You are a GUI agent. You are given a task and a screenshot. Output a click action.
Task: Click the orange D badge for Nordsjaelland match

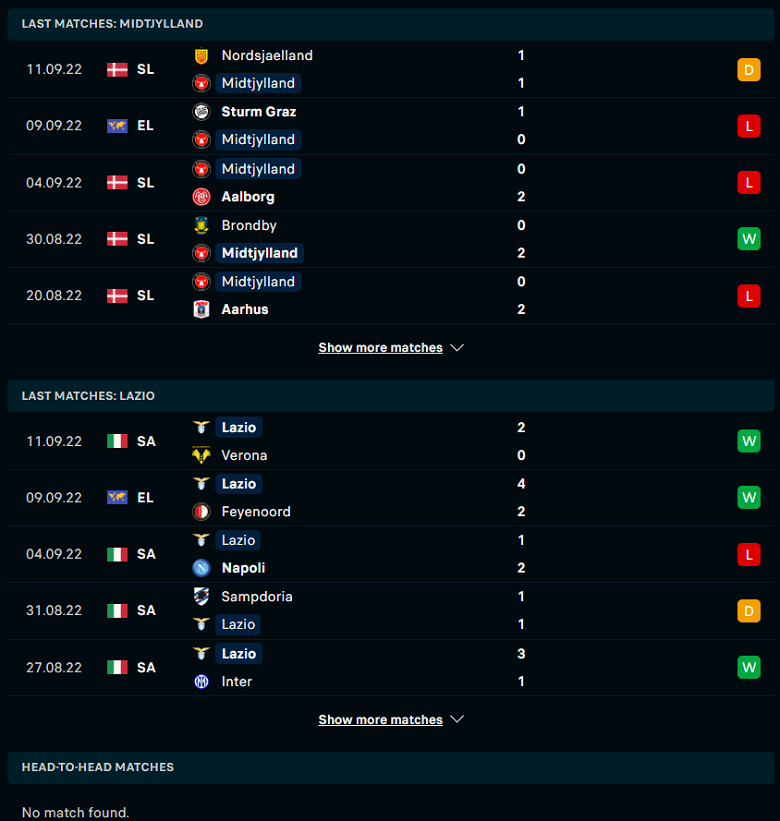(749, 70)
